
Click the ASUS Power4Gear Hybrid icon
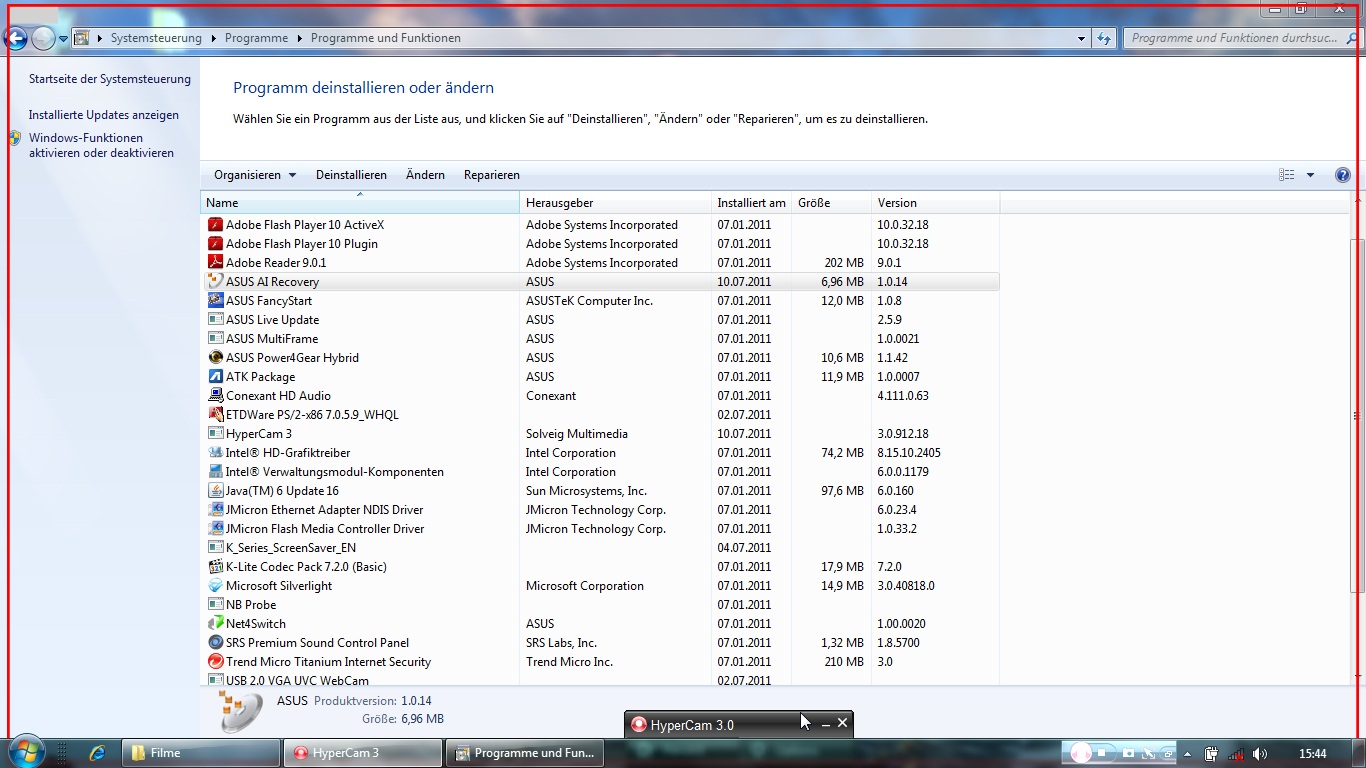click(x=215, y=358)
